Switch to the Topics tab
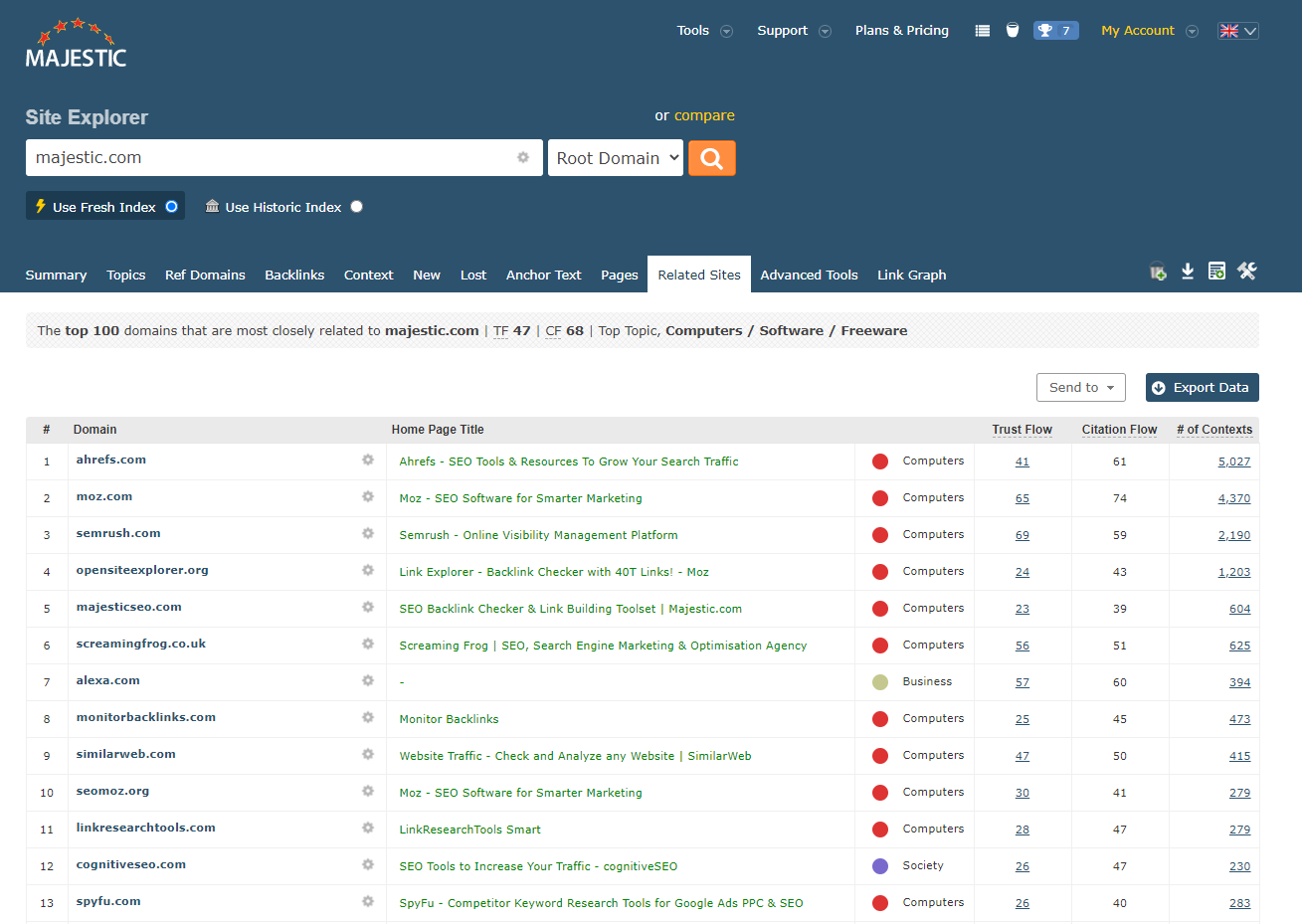The height and width of the screenshot is (924, 1302). 126,275
